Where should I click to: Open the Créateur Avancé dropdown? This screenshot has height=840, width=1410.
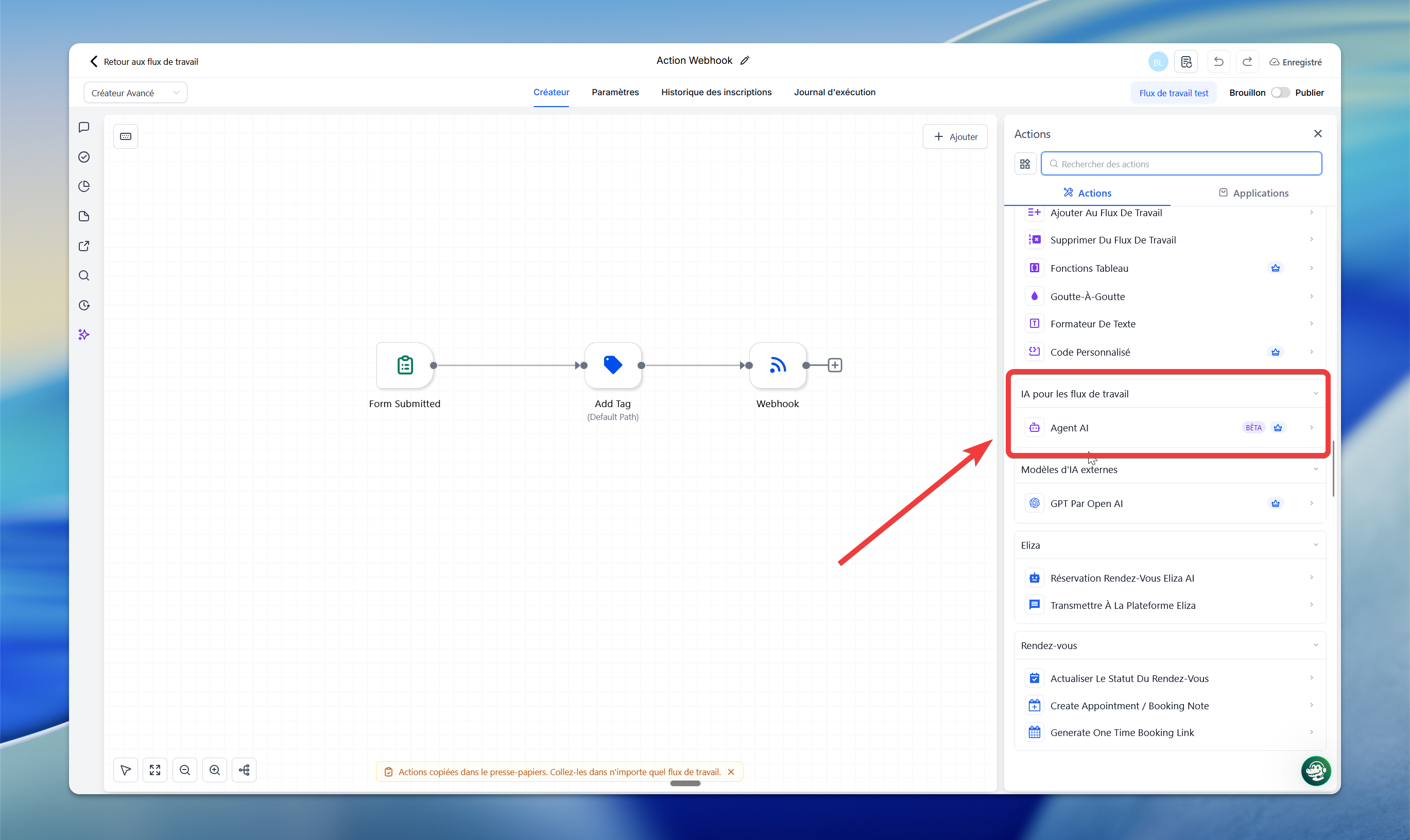135,93
